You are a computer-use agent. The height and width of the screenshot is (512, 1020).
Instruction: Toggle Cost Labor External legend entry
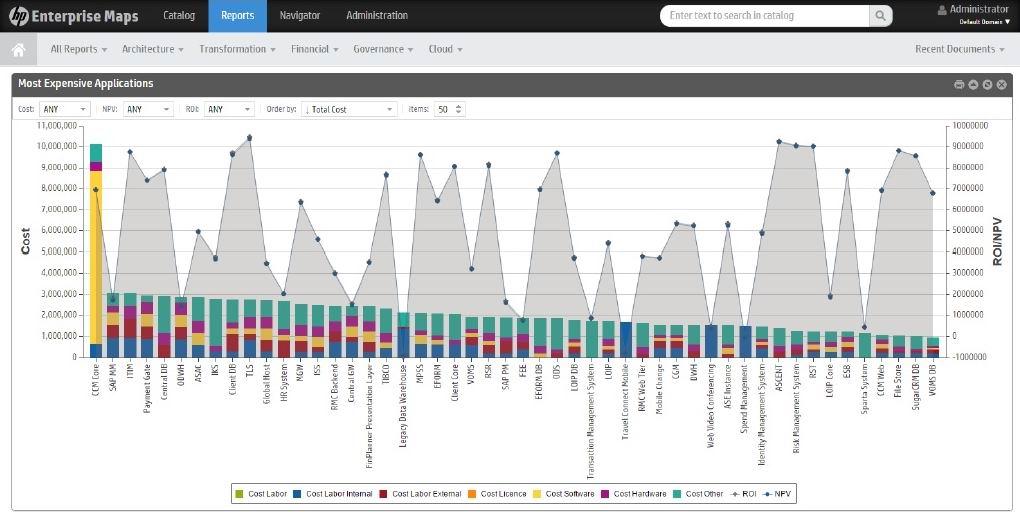[x=420, y=494]
